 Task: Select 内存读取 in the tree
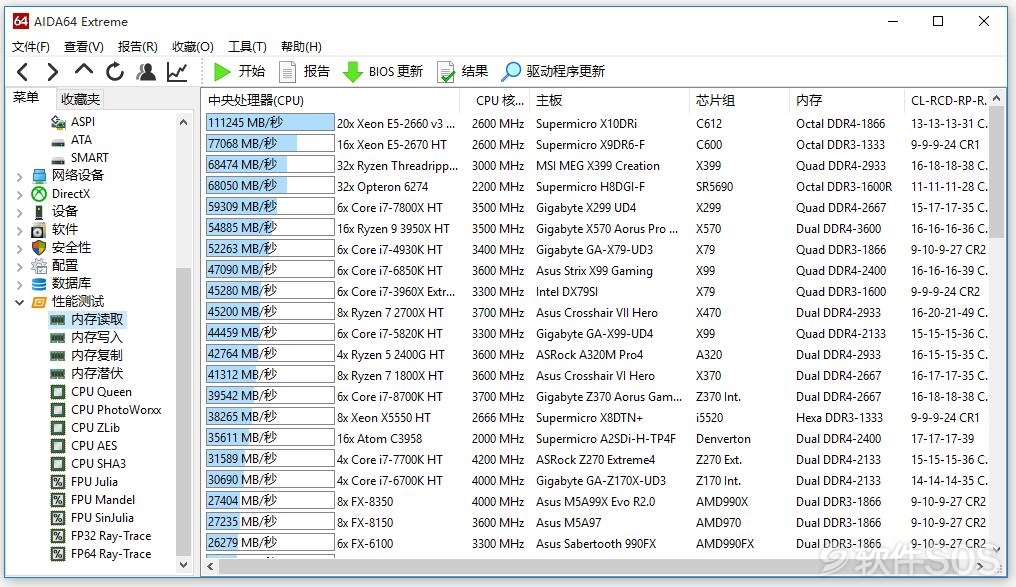coord(97,319)
